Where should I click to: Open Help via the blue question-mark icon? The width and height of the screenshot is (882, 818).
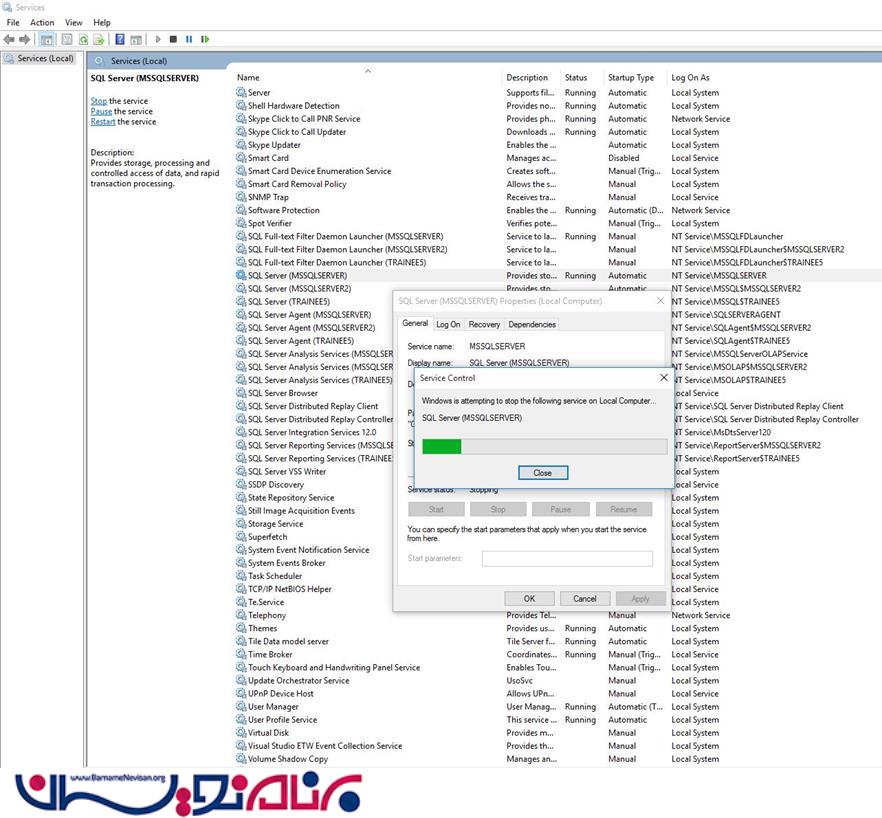(120, 39)
